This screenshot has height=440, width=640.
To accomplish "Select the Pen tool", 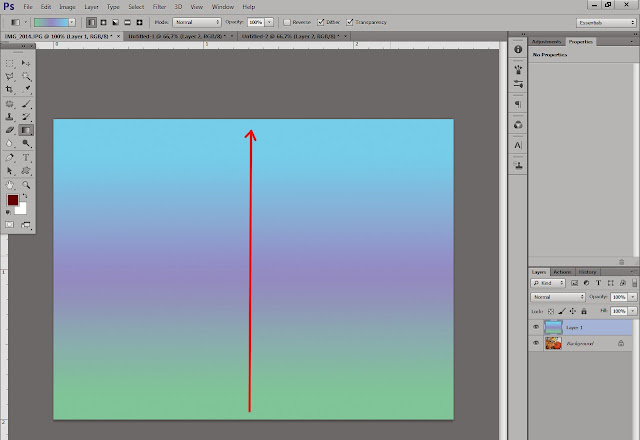I will (x=9, y=158).
